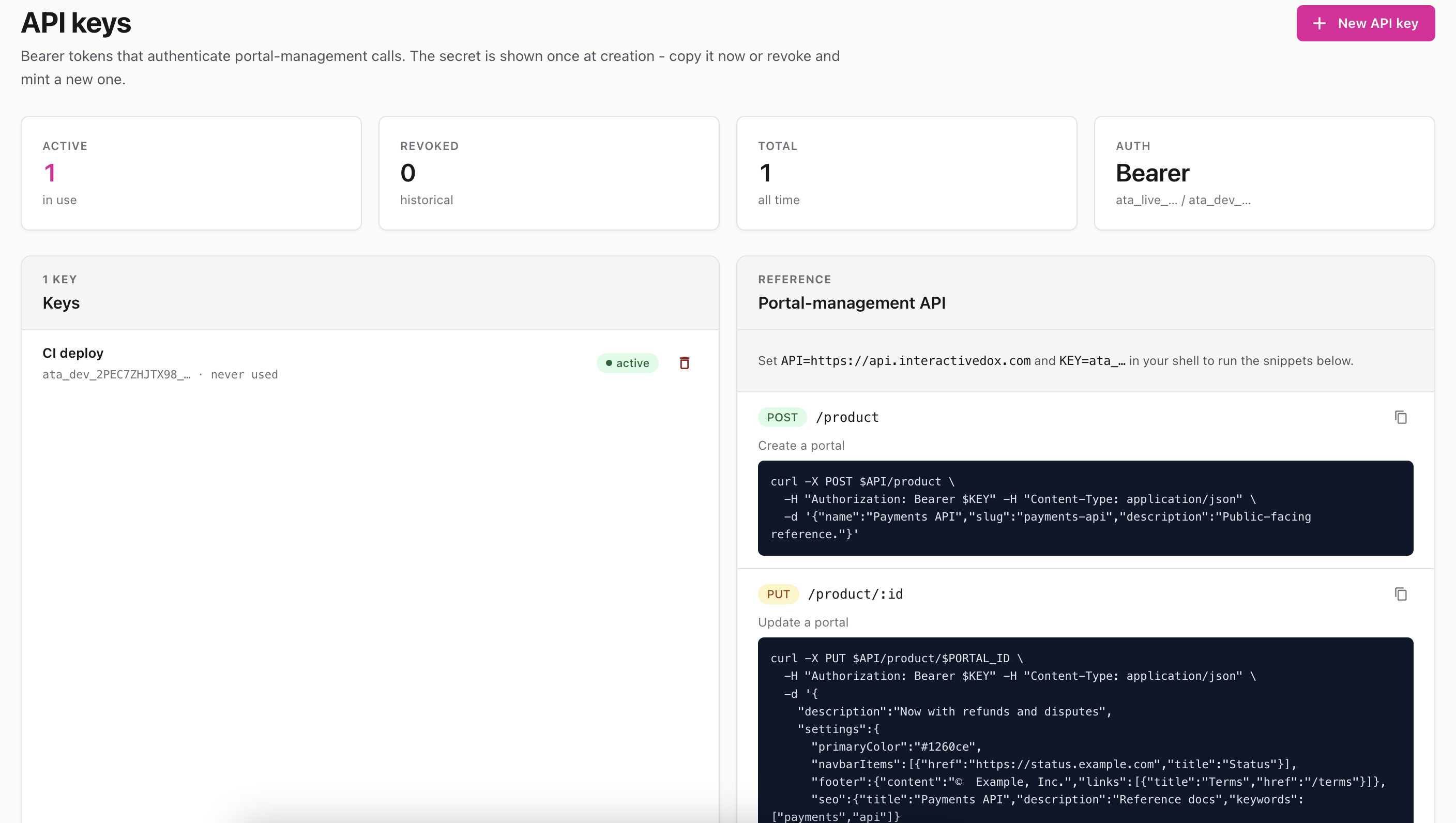Click the API=https://api.interactivedox.com text
This screenshot has height=823, width=1456.
(x=905, y=361)
